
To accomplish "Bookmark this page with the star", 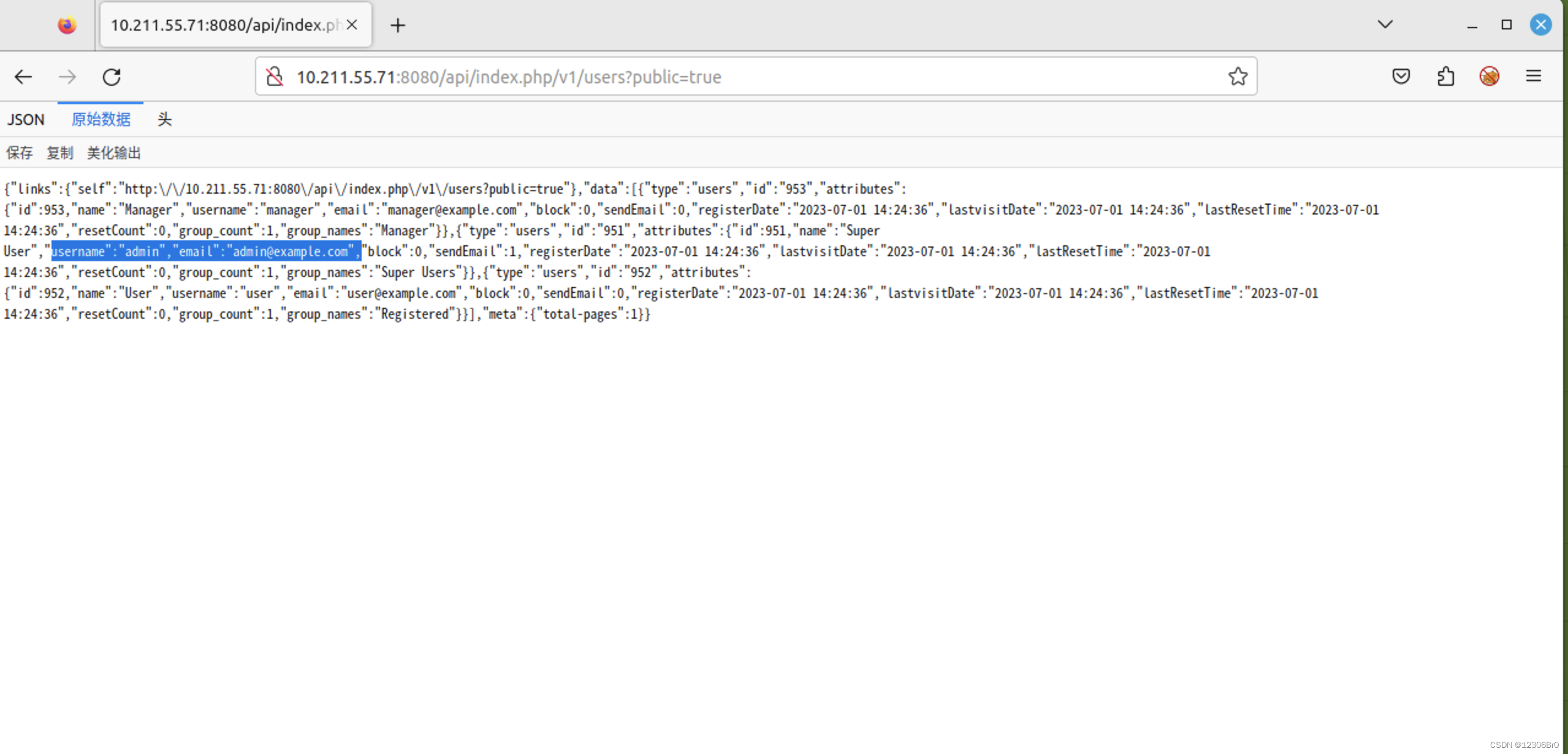I will (1238, 76).
